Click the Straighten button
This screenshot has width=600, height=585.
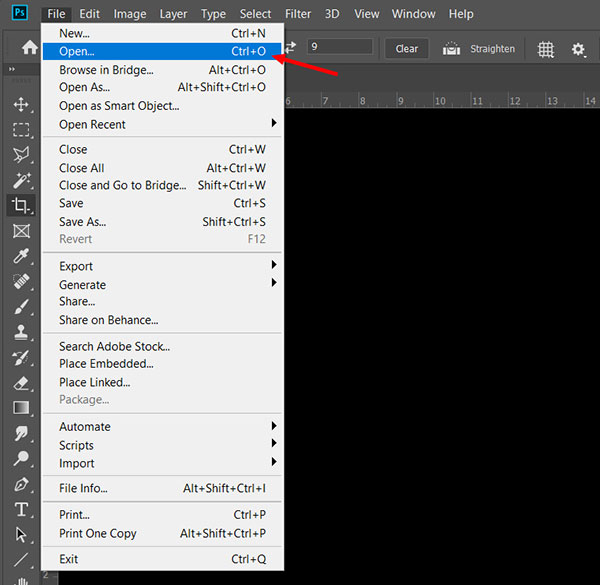479,49
